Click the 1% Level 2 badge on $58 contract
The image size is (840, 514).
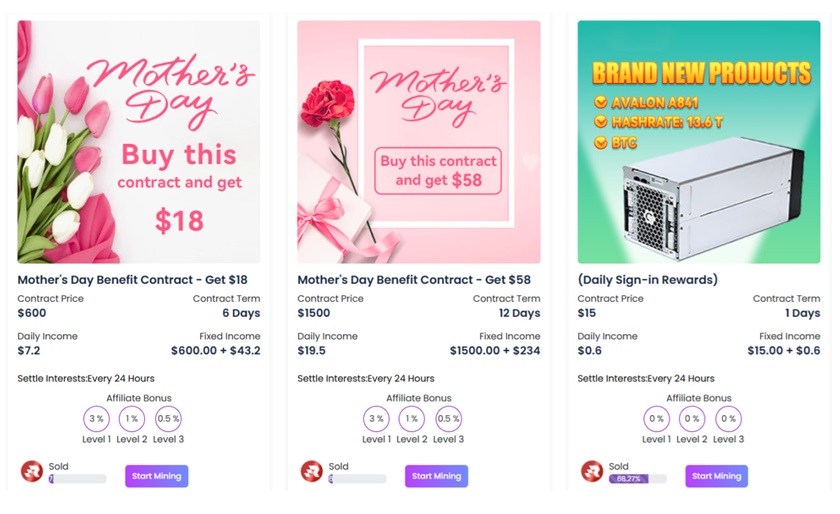coord(412,419)
